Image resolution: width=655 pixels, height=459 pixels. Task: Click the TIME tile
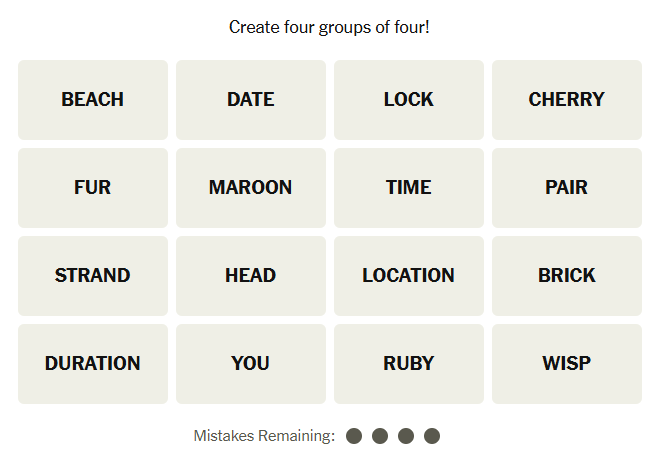[x=409, y=188]
